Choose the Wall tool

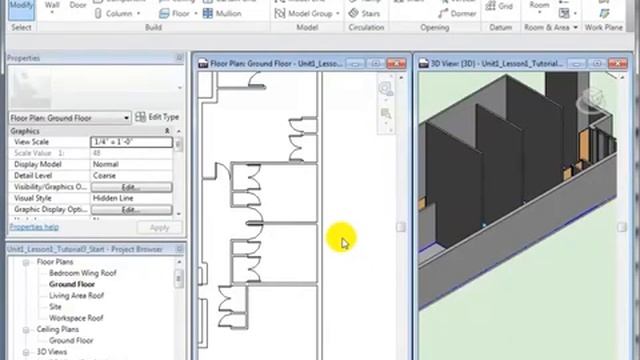[x=52, y=6]
